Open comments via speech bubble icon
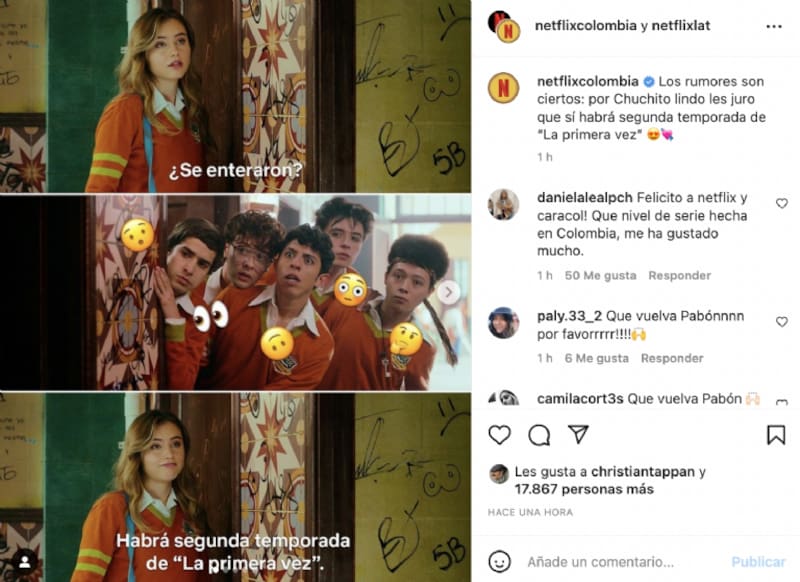The height and width of the screenshot is (582, 800). pyautogui.click(x=539, y=435)
